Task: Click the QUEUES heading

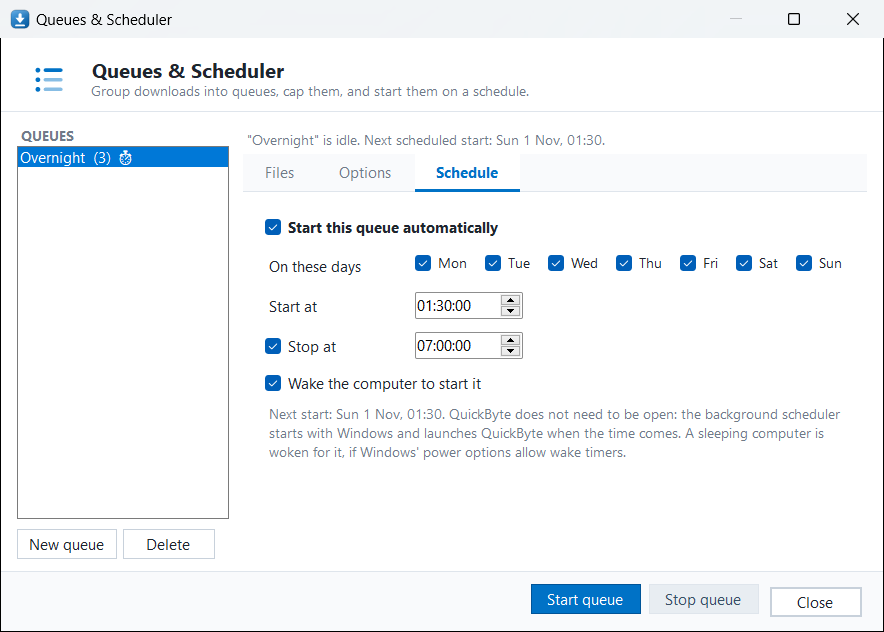Action: [47, 136]
